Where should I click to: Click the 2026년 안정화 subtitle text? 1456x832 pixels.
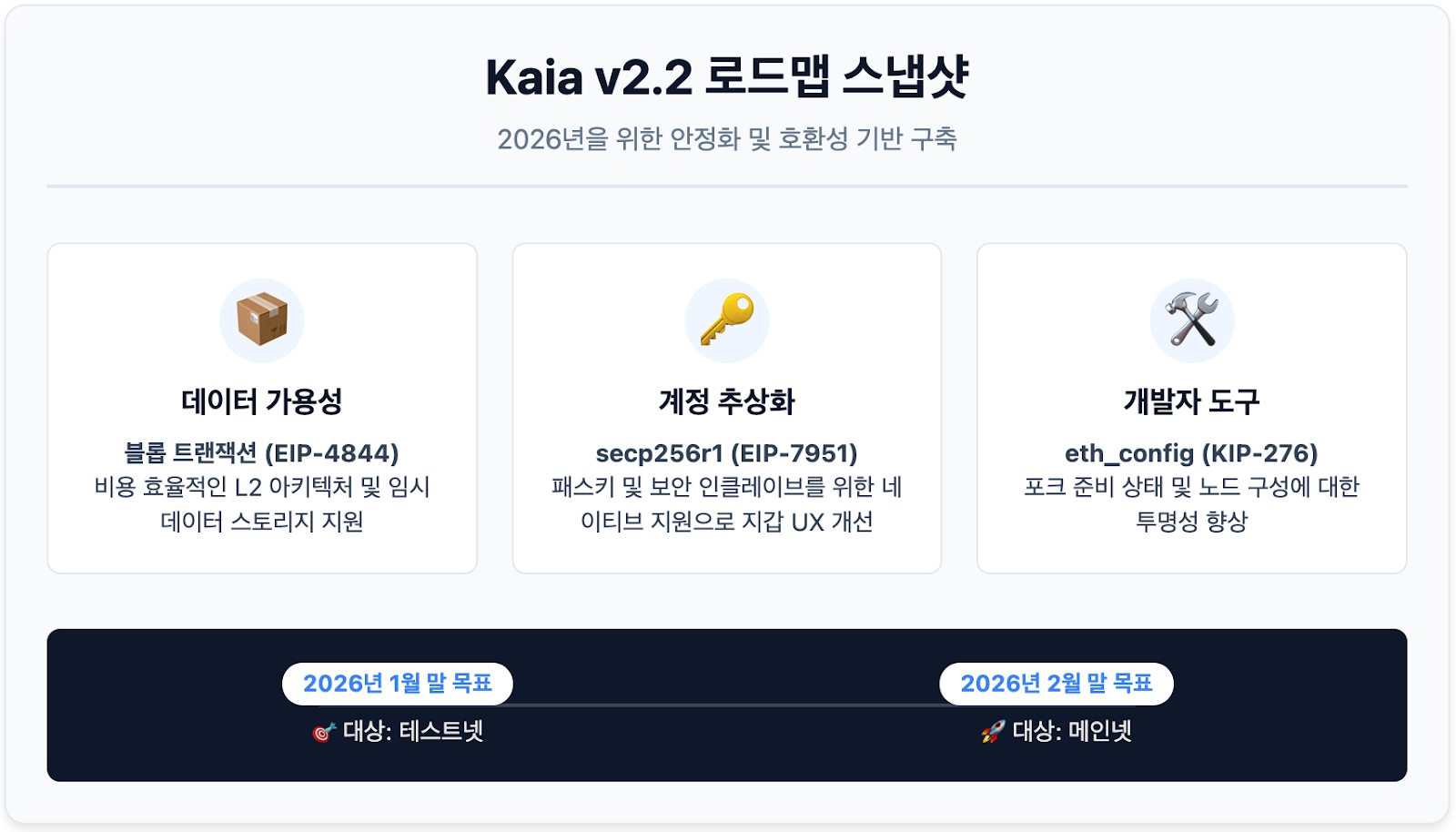click(x=727, y=139)
